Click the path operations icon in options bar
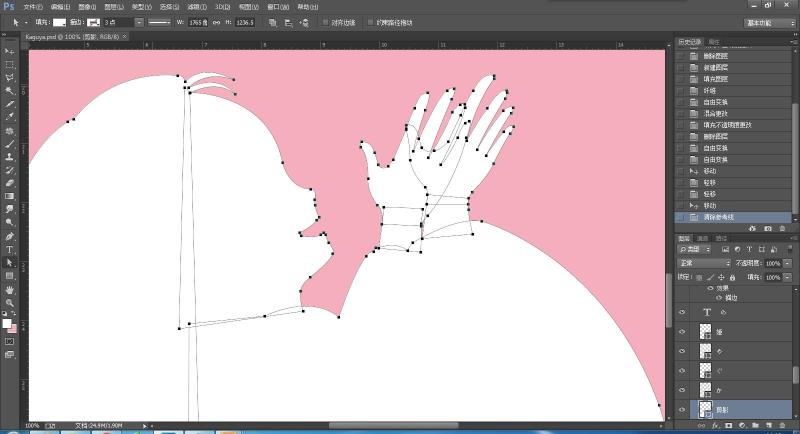Screen dimensions: 800x434 coord(273,22)
